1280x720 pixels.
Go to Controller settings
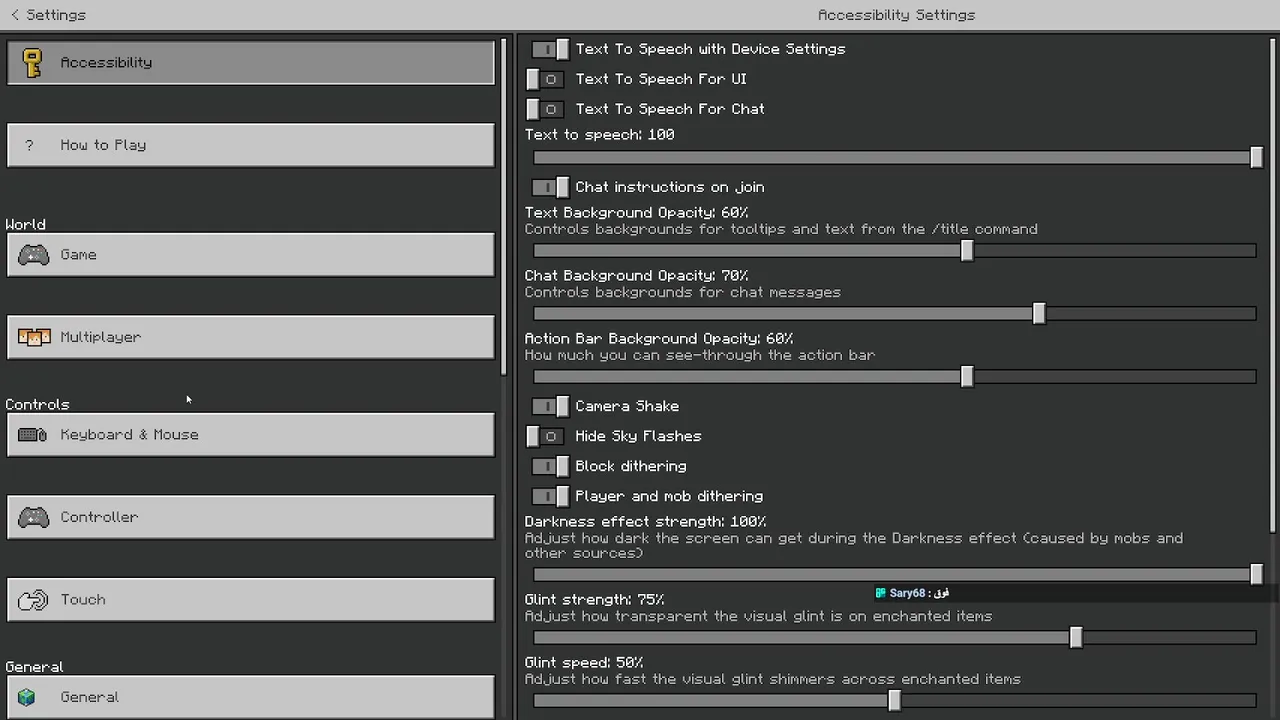[x=250, y=517]
